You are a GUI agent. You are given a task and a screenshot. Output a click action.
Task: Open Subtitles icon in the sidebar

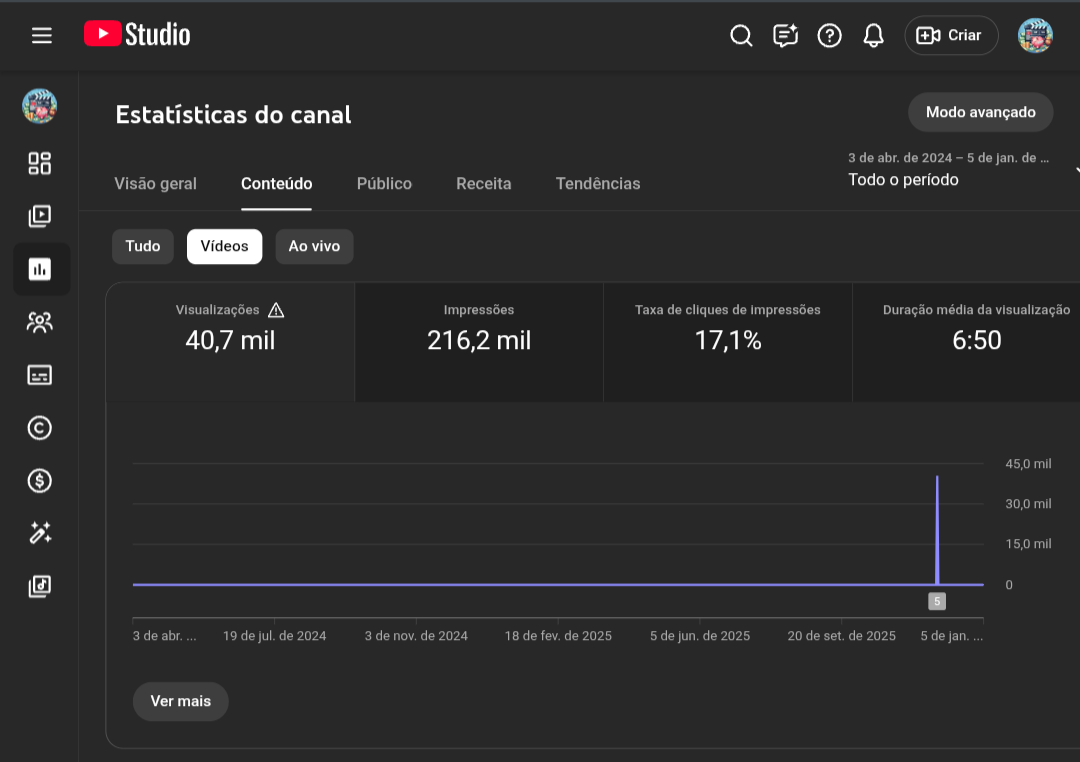pyautogui.click(x=40, y=375)
